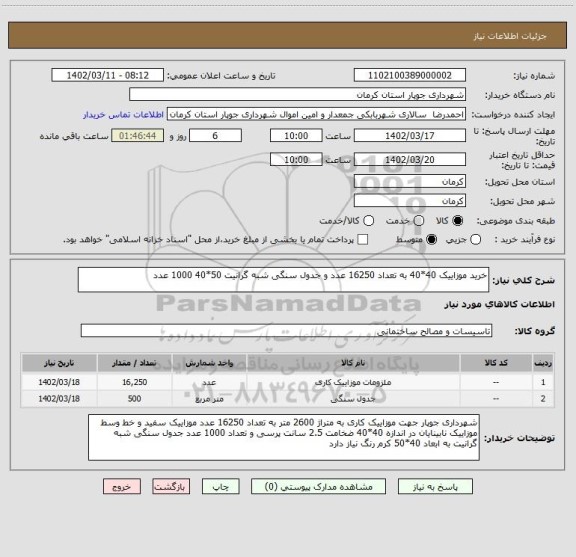
Task: Click the تاریخ نیاز column header
Action: (x=59, y=363)
